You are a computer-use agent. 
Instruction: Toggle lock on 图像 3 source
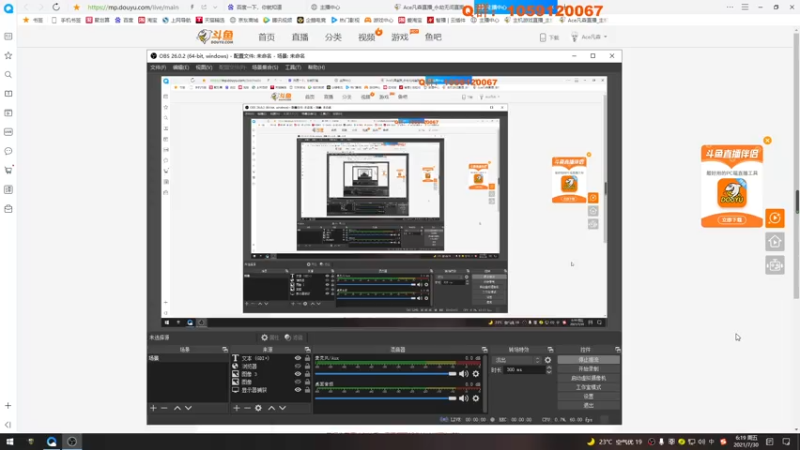point(307,374)
